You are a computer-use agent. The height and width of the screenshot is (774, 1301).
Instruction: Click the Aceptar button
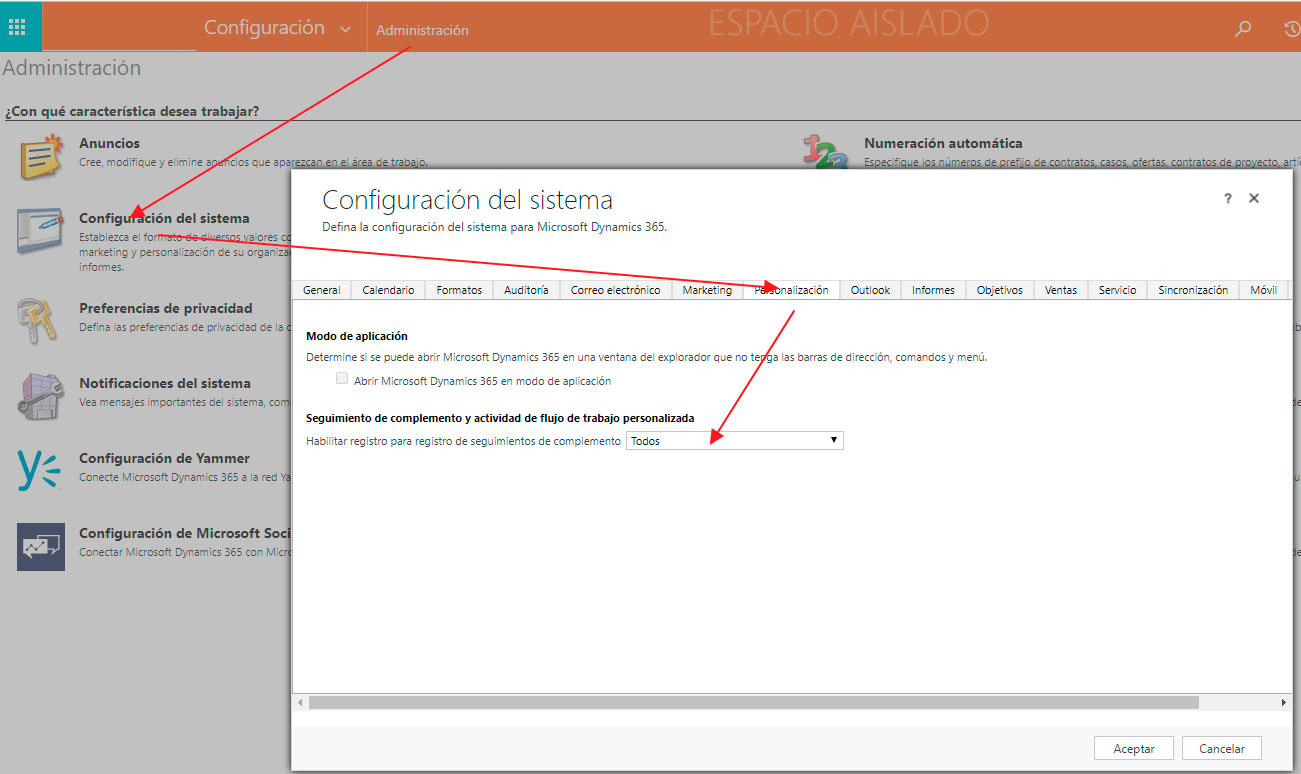tap(1134, 748)
